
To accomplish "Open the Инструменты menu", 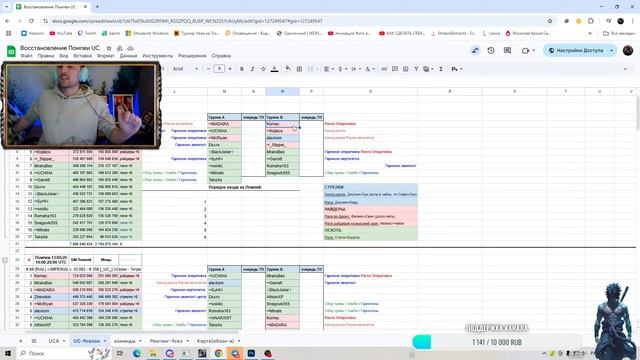I will click(x=158, y=56).
